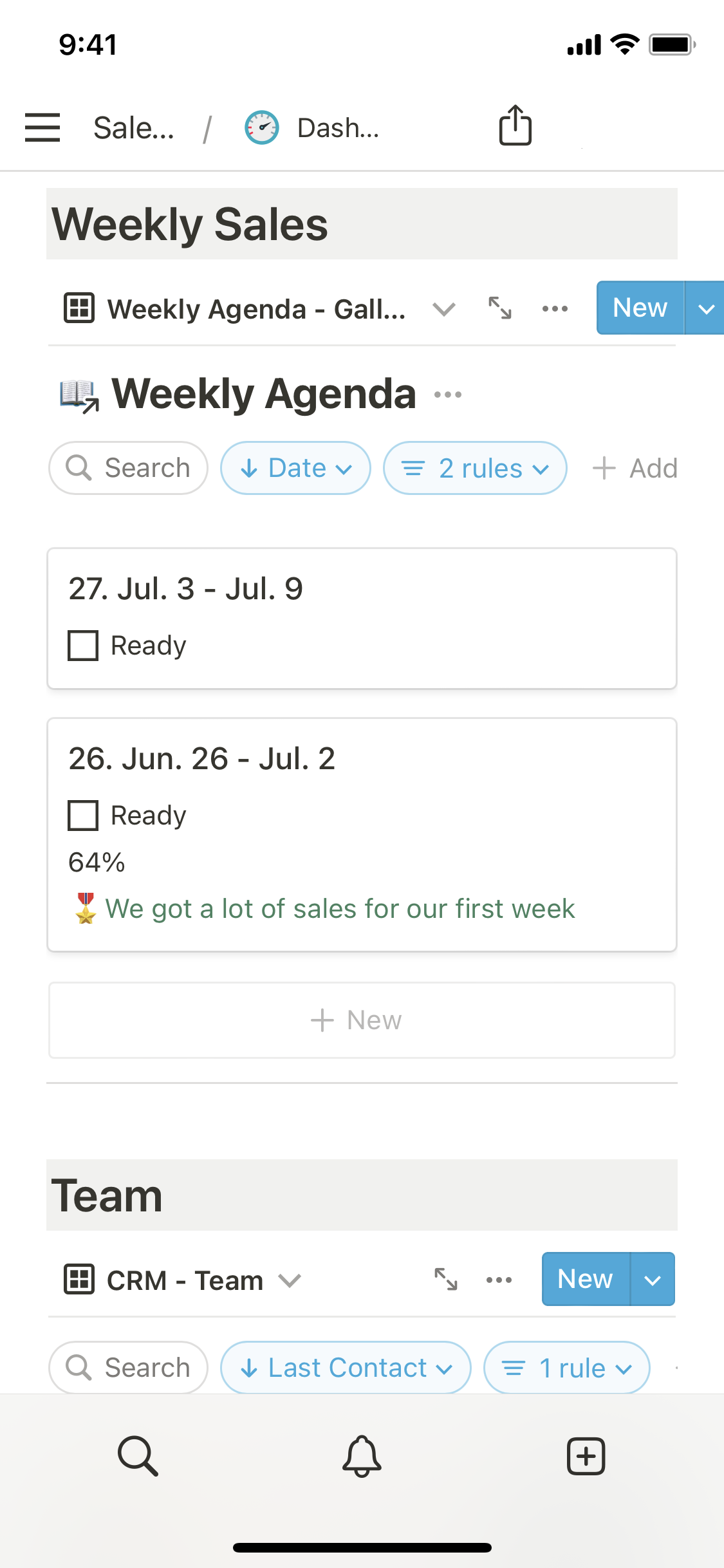Open notifications bell in bottom bar
Screen dimensions: 724x1568
pyautogui.click(x=362, y=1455)
